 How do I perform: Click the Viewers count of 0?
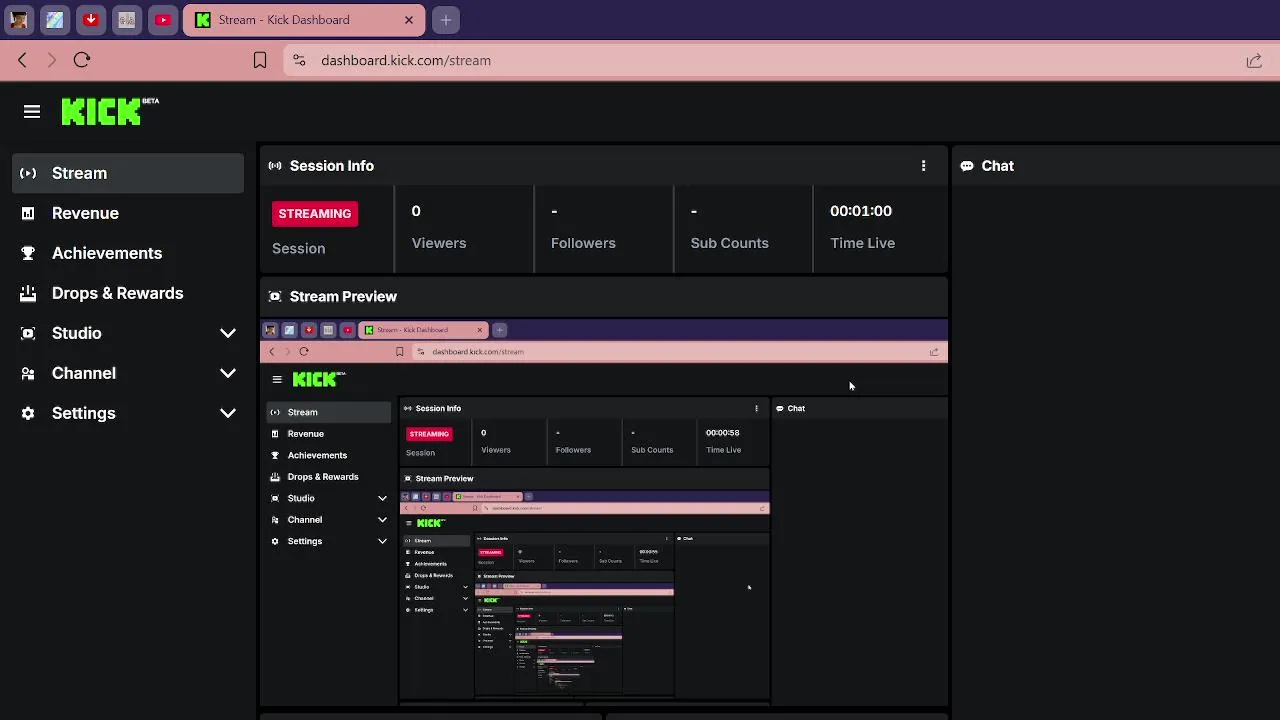coord(416,211)
